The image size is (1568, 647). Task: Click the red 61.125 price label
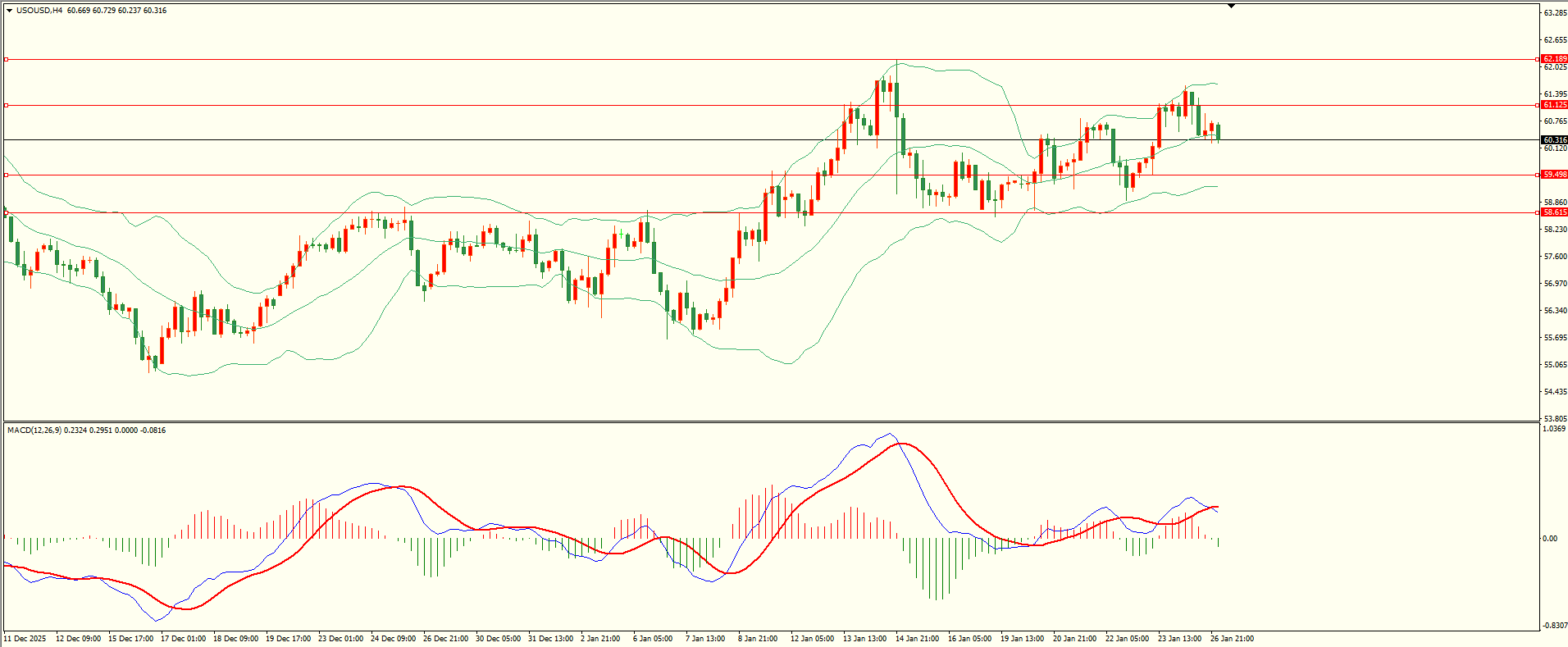pyautogui.click(x=1554, y=105)
